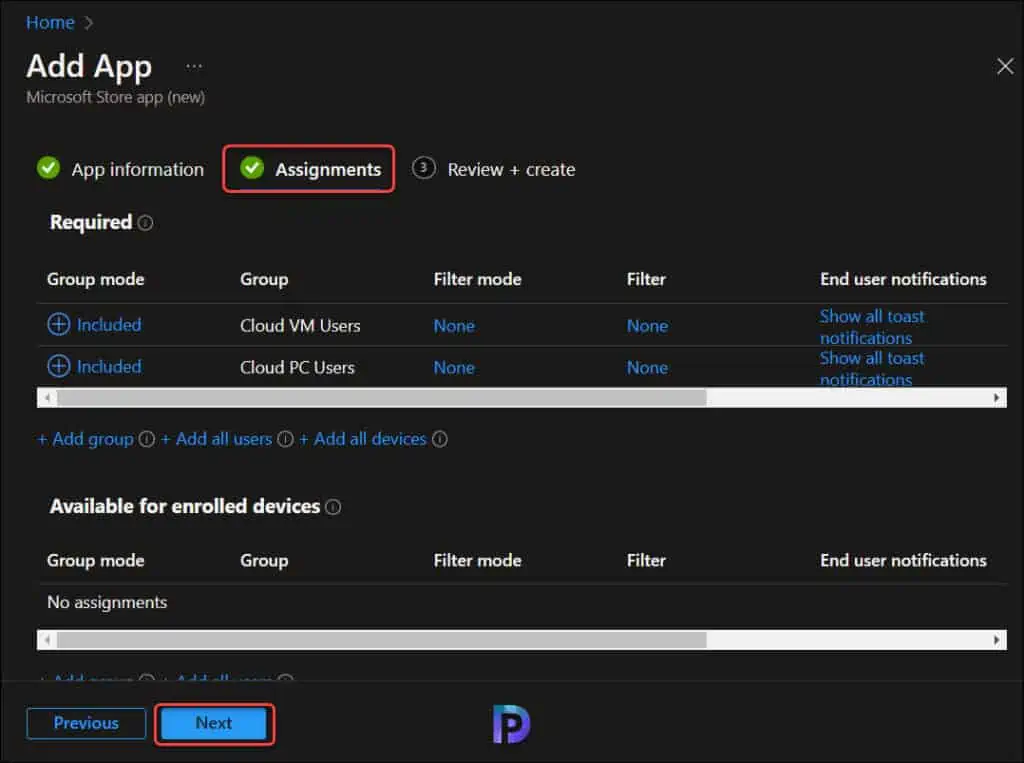Click Included link in Cloud PC Users row
1024x763 pixels.
tap(108, 366)
